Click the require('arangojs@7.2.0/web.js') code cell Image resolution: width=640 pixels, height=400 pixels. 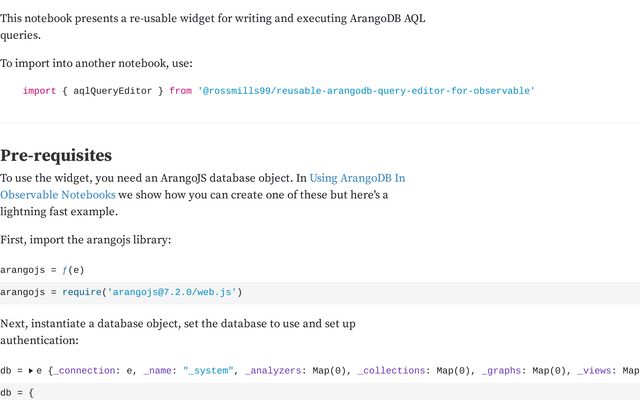[x=320, y=293]
